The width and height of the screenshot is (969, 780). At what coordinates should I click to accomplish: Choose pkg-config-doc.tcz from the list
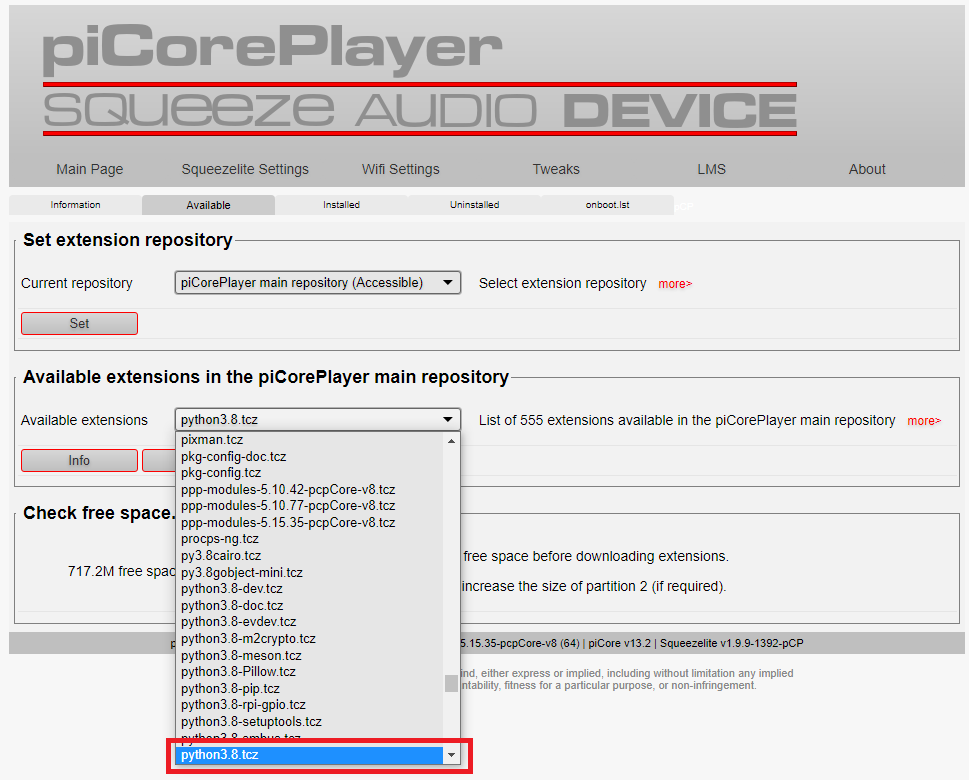tap(310, 457)
